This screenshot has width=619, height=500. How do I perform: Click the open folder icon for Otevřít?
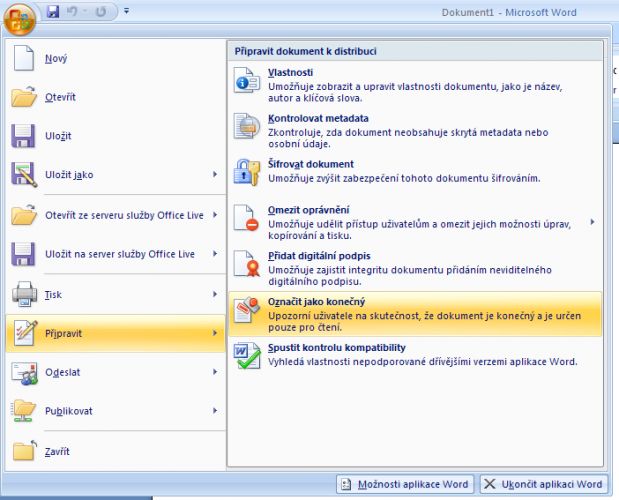[x=24, y=97]
